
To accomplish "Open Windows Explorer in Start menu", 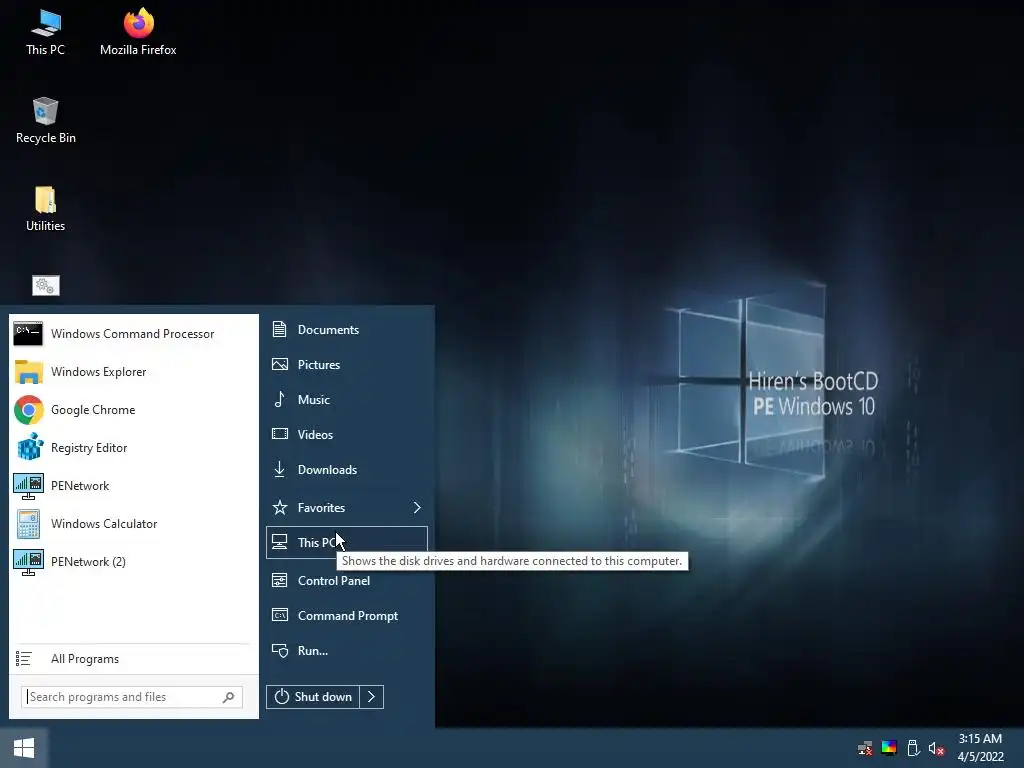I will click(x=134, y=372).
